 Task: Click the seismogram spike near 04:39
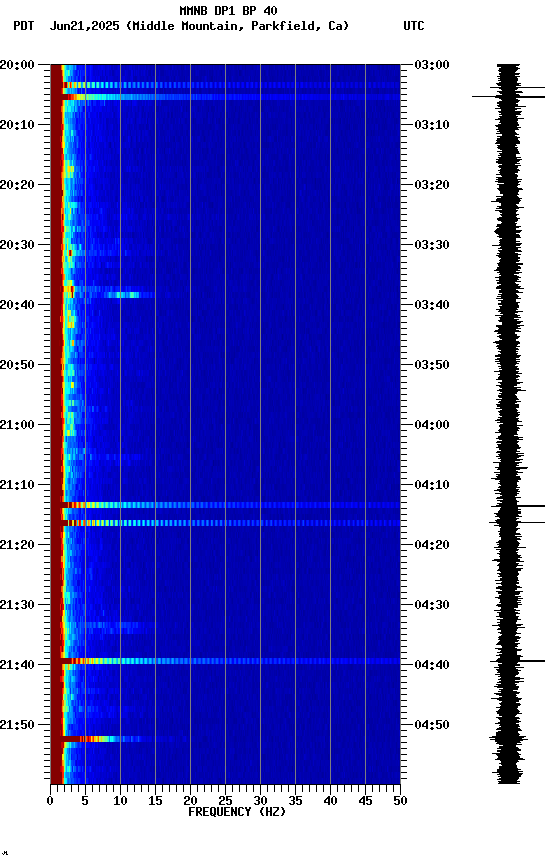click(518, 661)
